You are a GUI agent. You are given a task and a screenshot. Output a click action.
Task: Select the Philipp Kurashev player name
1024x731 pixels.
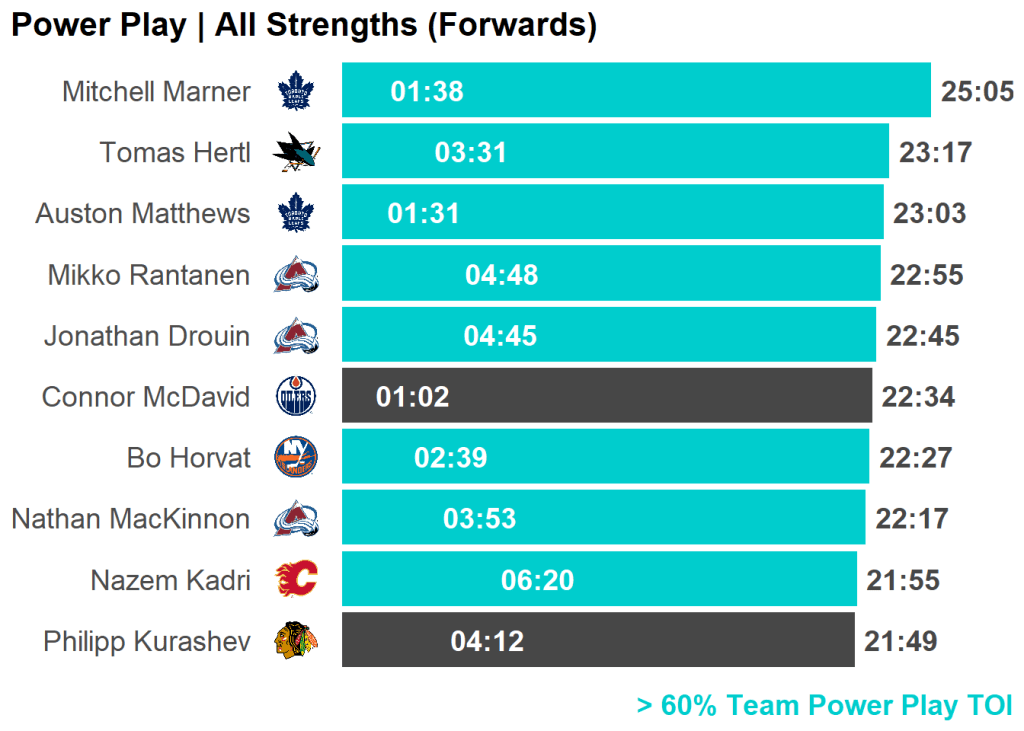point(147,641)
